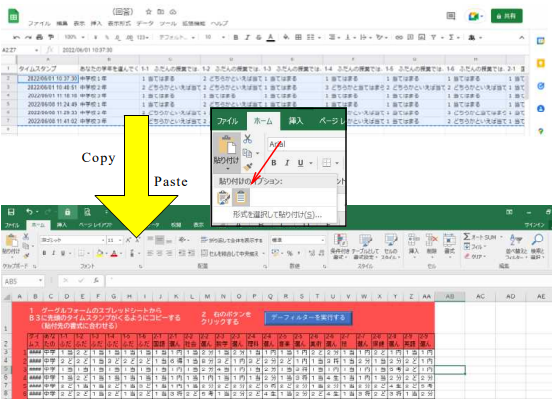Screen dimensions: 556x399
Task: Click the green 共有 share button
Action: (506, 16)
